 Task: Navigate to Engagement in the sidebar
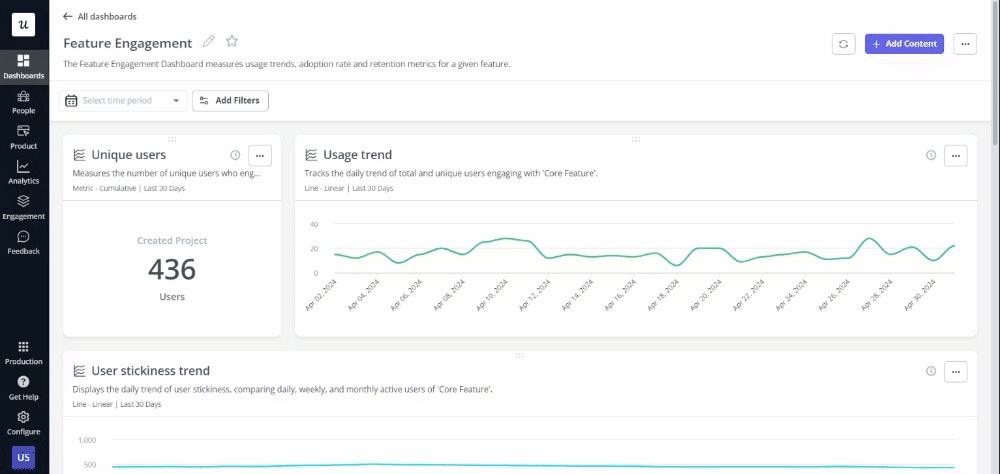(24, 207)
